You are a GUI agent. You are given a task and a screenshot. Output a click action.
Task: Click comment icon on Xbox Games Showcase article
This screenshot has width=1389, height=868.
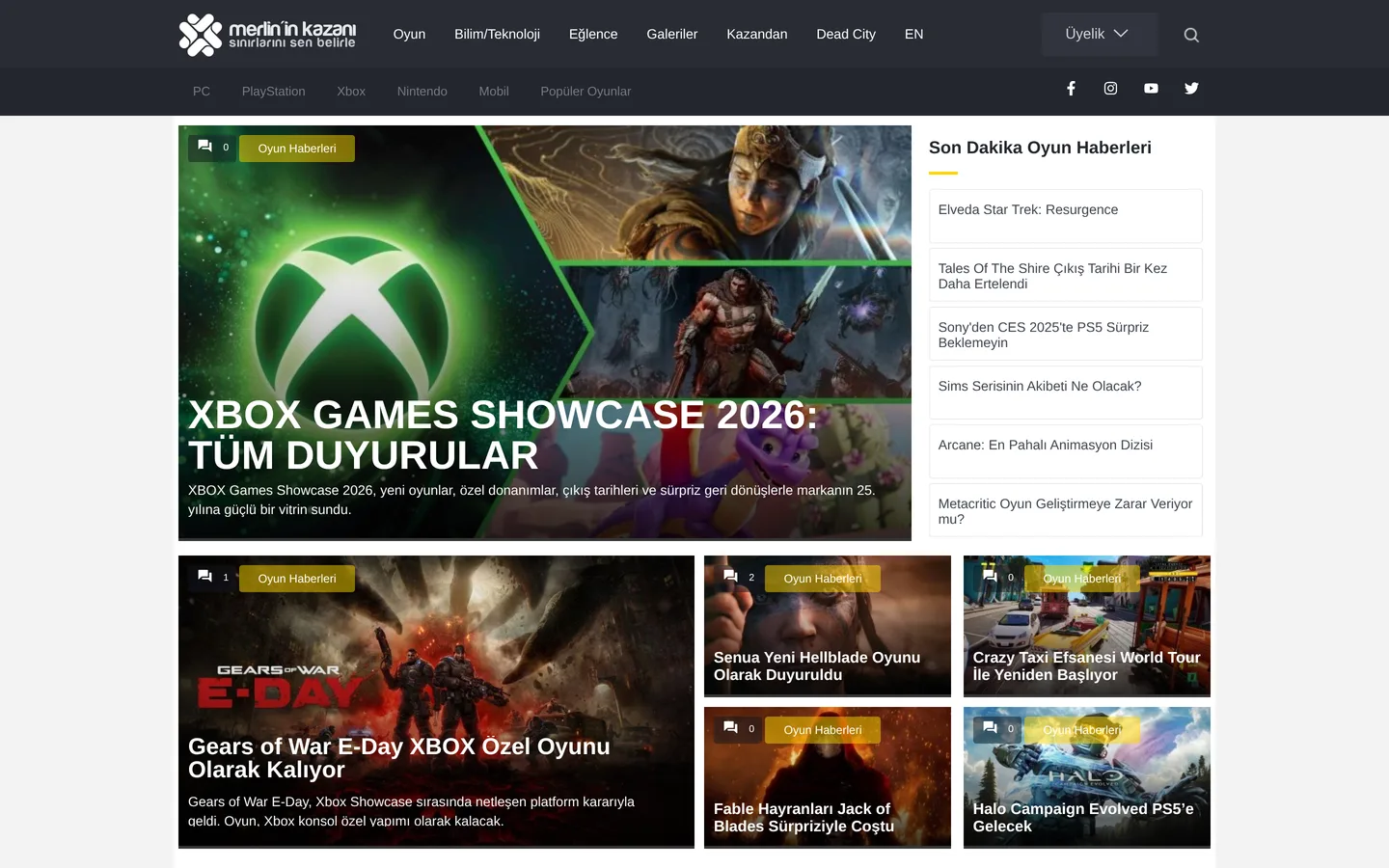(x=204, y=147)
